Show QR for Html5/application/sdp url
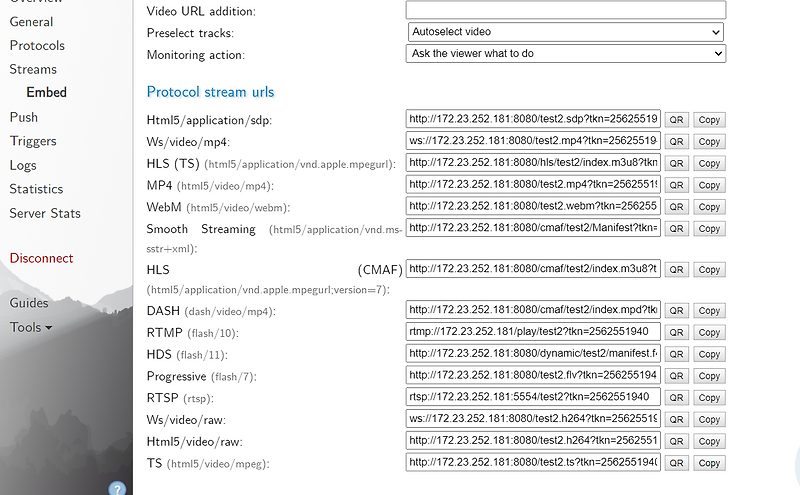Screen dimensions: 800x495 point(677,120)
